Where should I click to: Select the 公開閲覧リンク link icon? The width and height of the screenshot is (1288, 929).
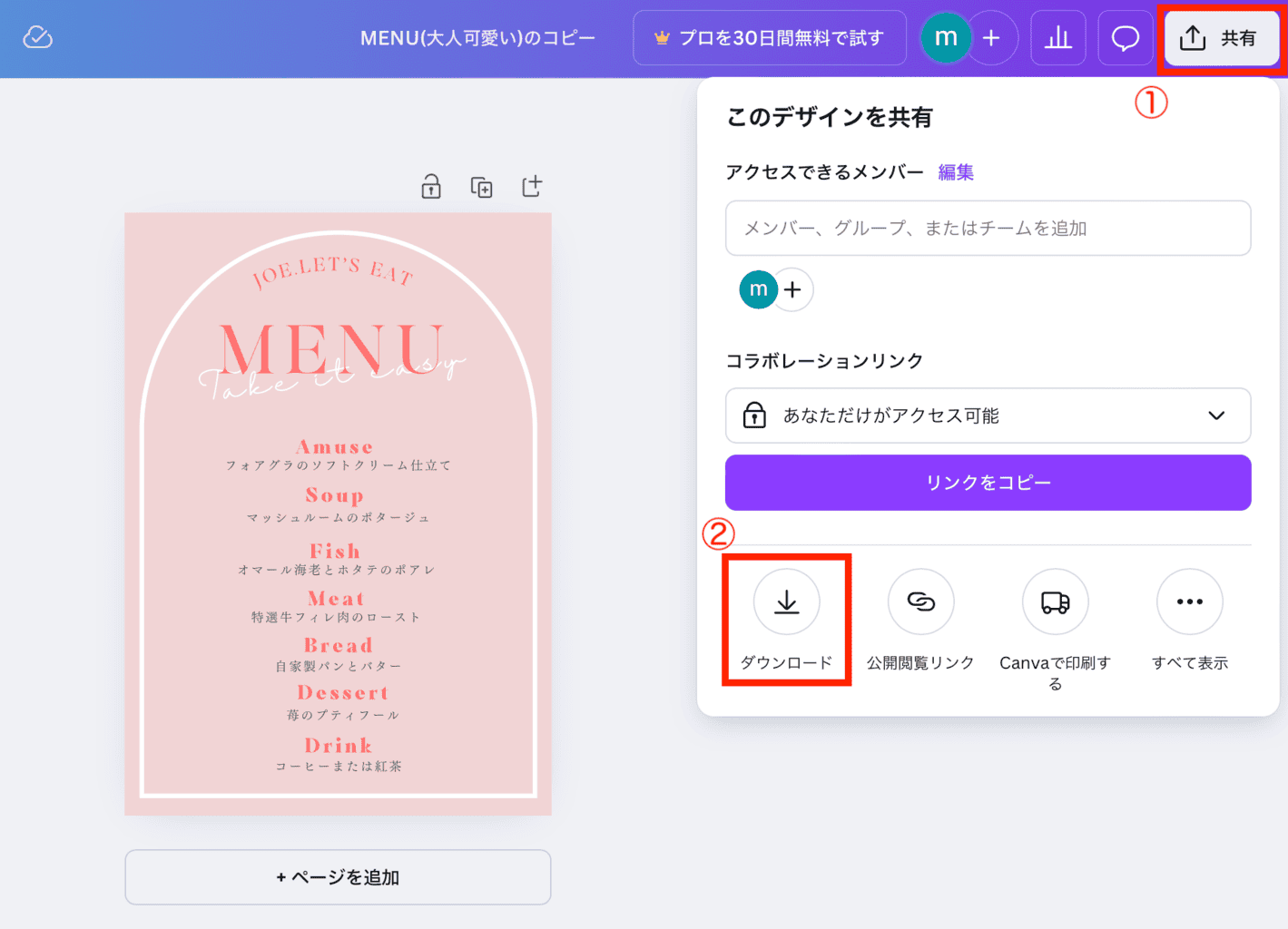[x=920, y=602]
